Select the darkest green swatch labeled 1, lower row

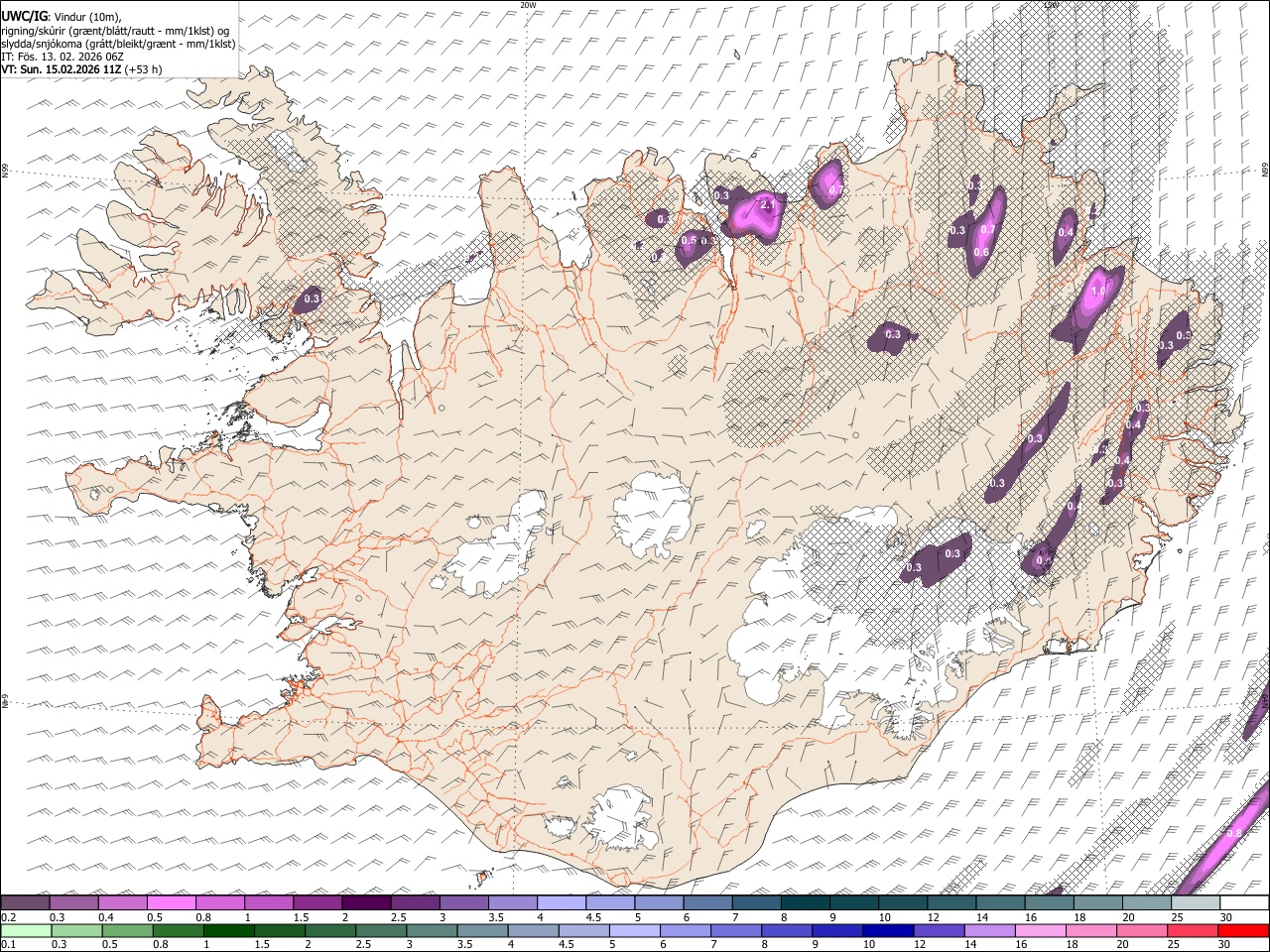(x=229, y=931)
